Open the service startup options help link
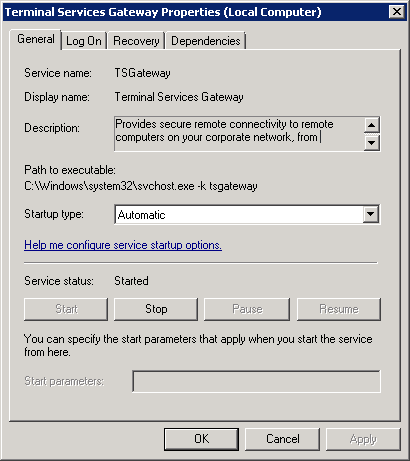Viewport: 410px width, 461px height. [123, 245]
